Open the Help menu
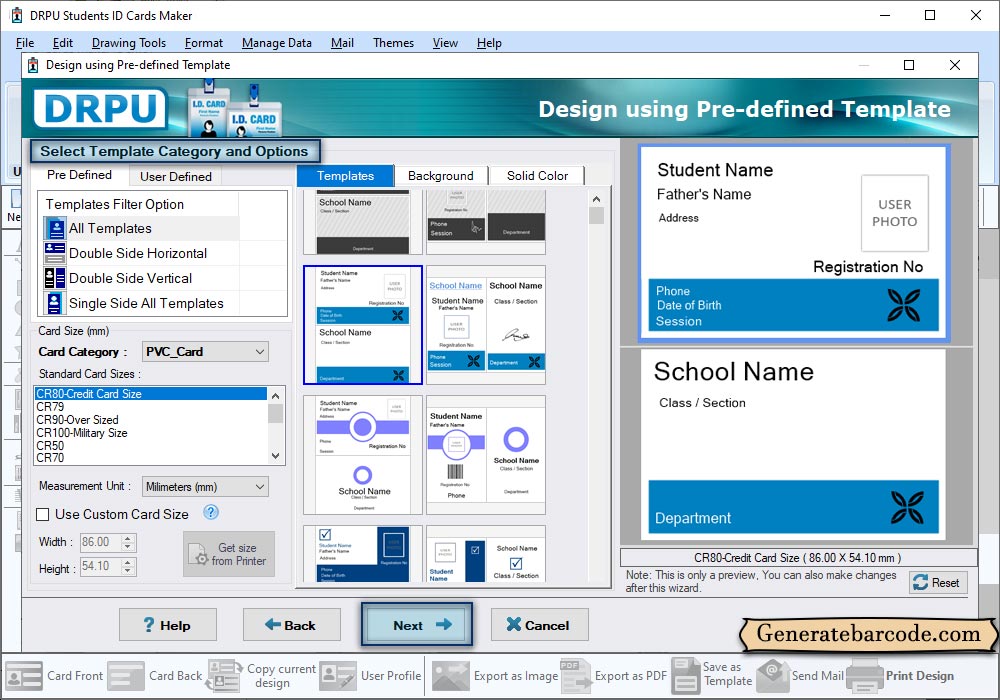Viewport: 1000px width, 700px height. (489, 43)
